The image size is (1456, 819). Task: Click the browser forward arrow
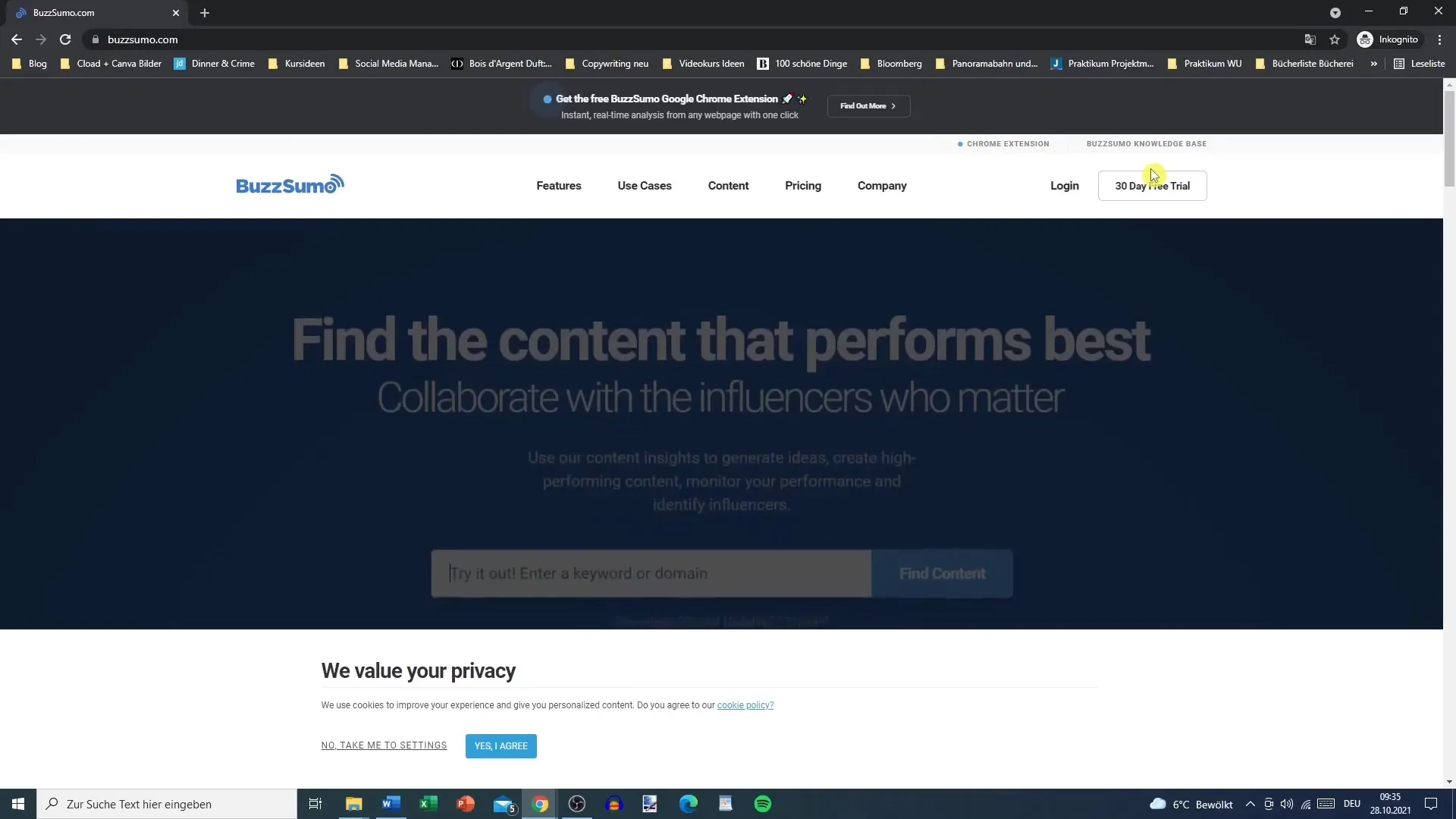pyautogui.click(x=41, y=39)
